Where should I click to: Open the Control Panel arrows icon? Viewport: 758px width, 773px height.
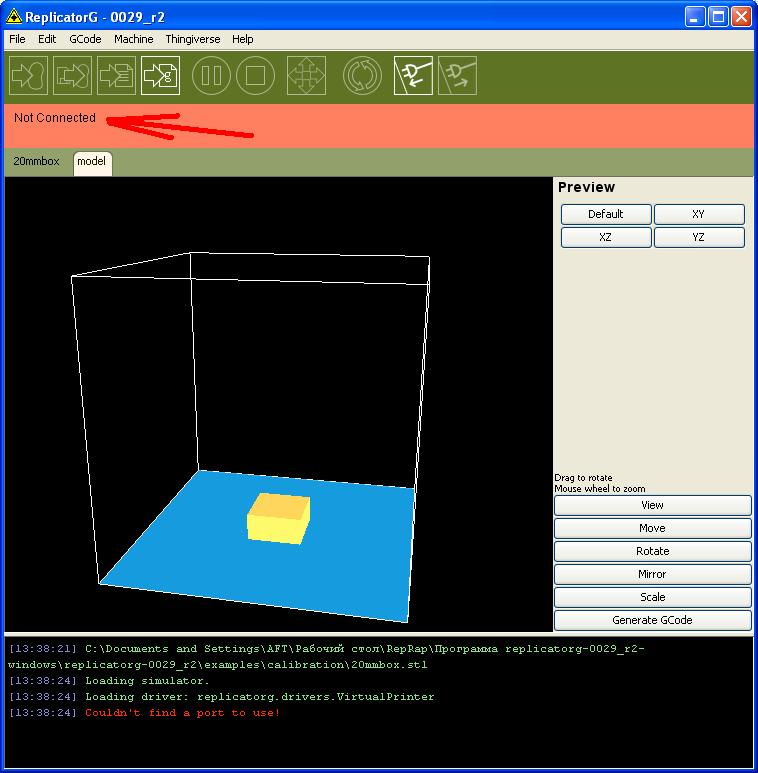(x=306, y=75)
